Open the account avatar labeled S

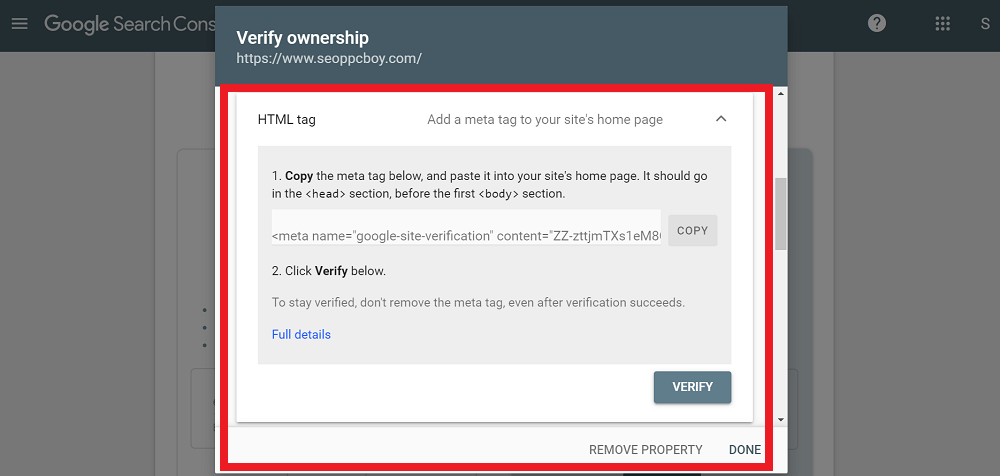click(x=985, y=24)
